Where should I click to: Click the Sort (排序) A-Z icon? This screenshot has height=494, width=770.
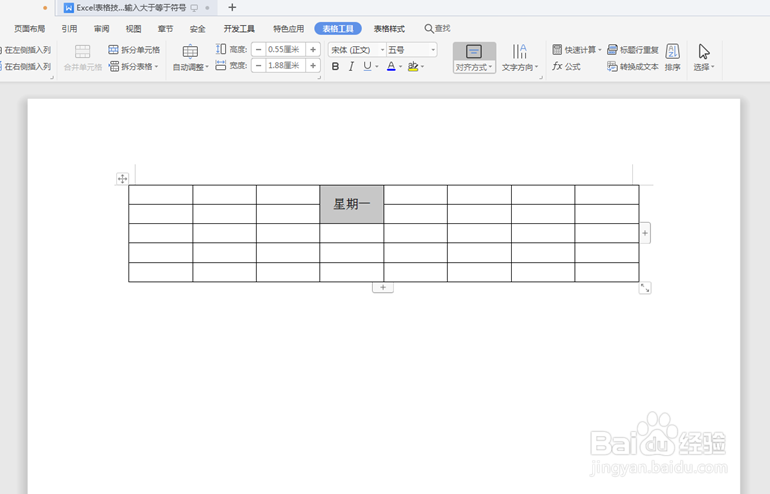coord(673,52)
